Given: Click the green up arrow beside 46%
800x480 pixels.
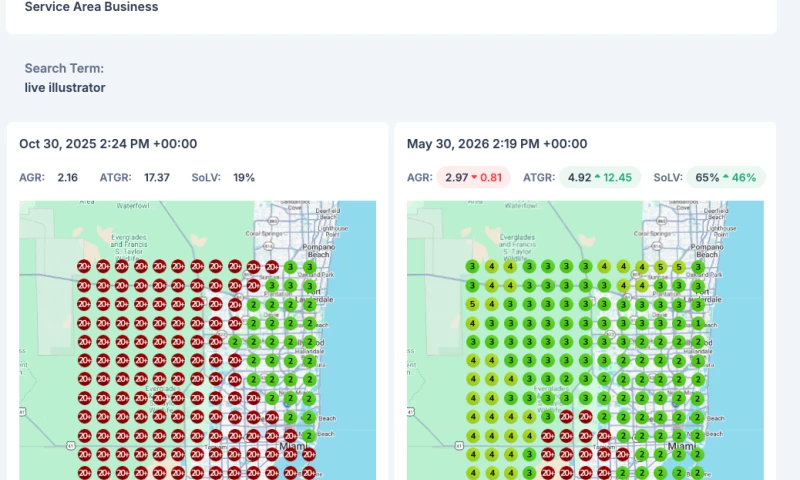Looking at the screenshot, I should point(726,177).
